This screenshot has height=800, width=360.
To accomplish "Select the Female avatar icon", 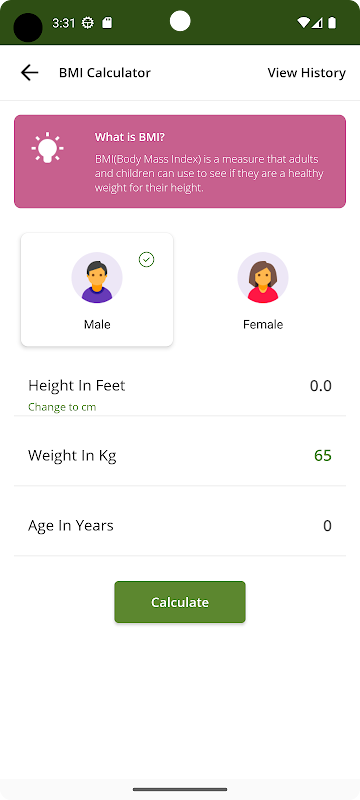I will [263, 278].
